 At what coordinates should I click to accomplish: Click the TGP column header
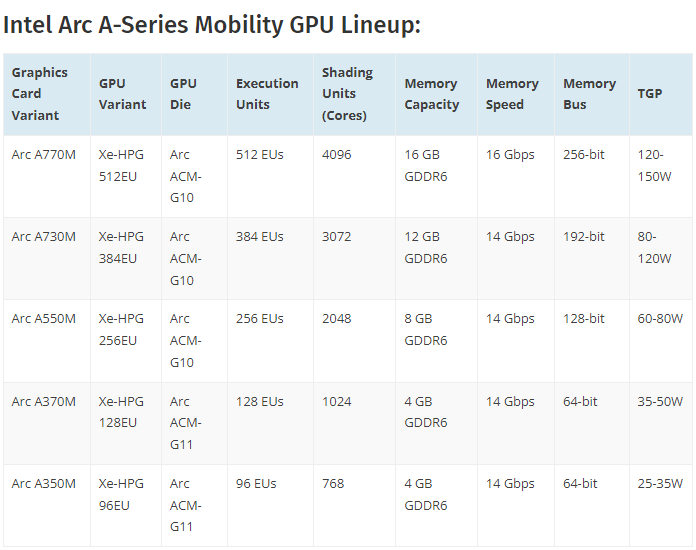point(649,94)
